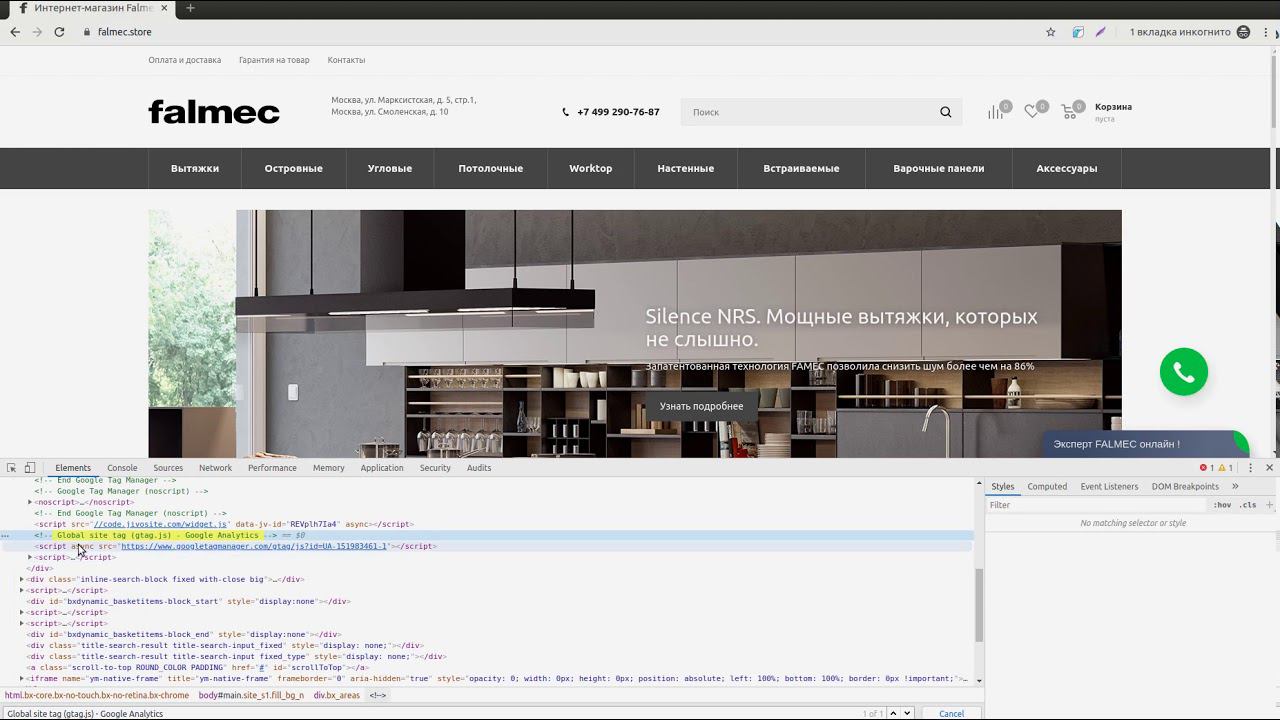Open the DevTools customize three-dot menu

[x=1250, y=468]
